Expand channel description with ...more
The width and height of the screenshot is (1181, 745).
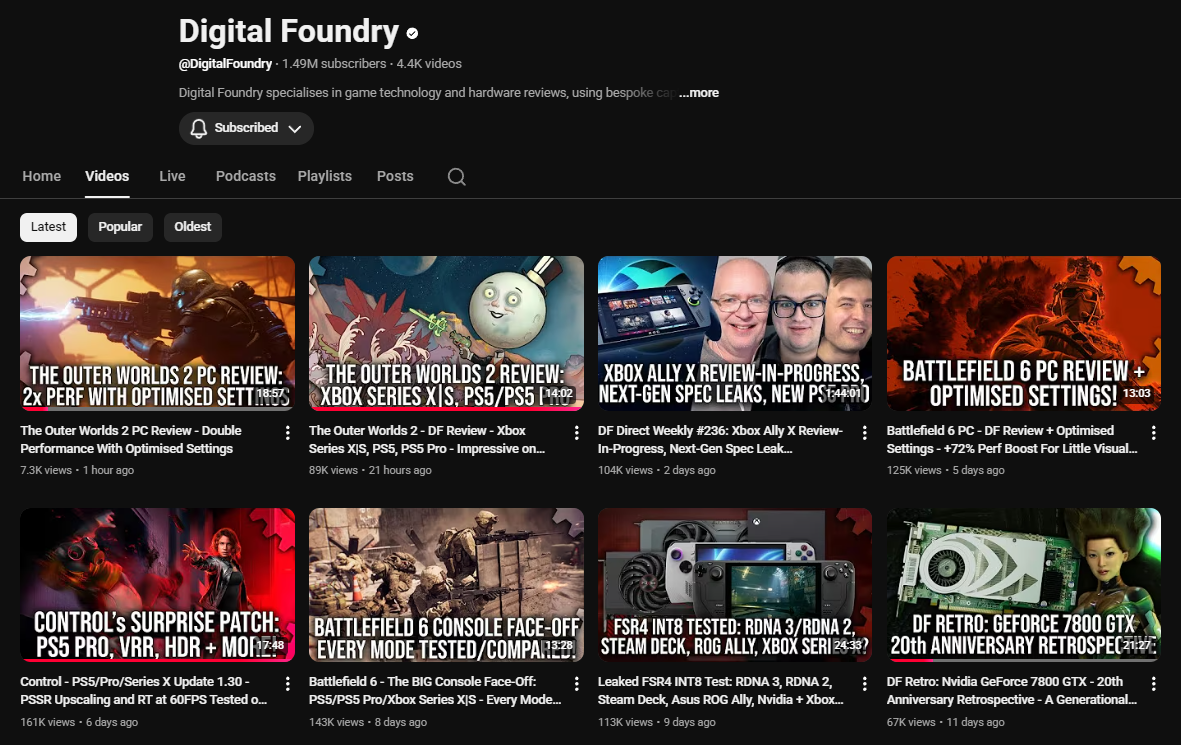coord(699,93)
